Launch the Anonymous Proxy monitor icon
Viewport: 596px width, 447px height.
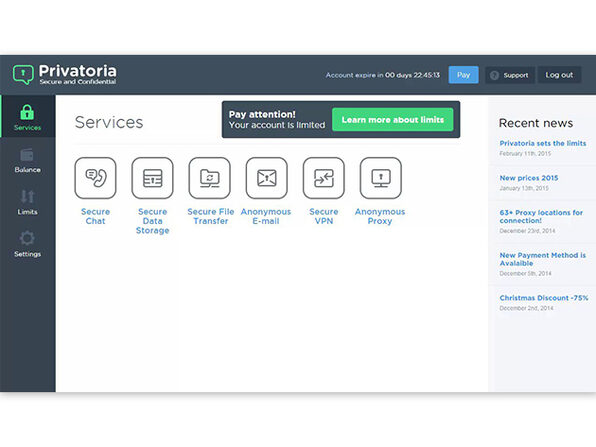(x=380, y=178)
